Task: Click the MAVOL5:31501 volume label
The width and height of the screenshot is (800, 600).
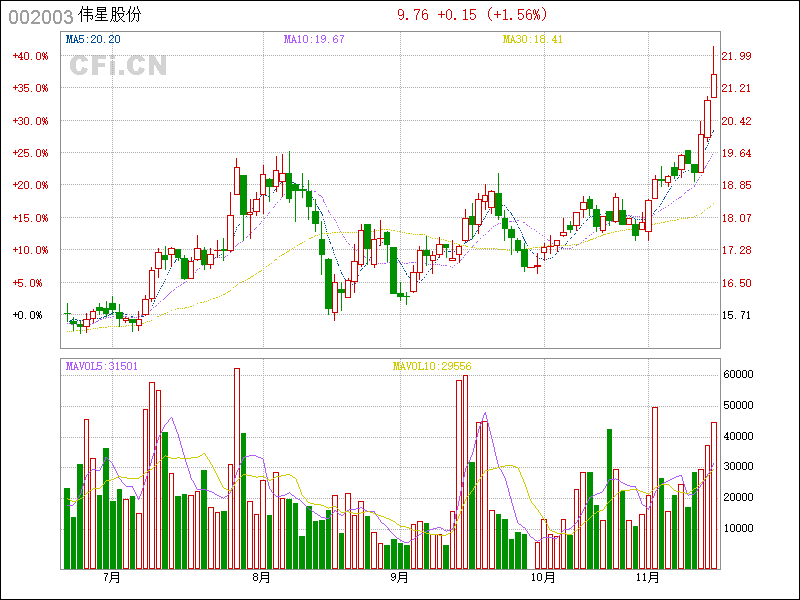Action: click(x=102, y=366)
